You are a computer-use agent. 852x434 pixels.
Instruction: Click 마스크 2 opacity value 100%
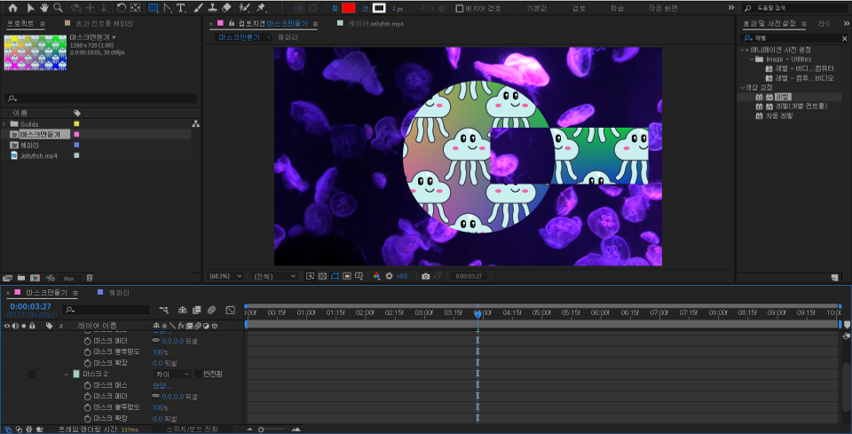(160, 408)
